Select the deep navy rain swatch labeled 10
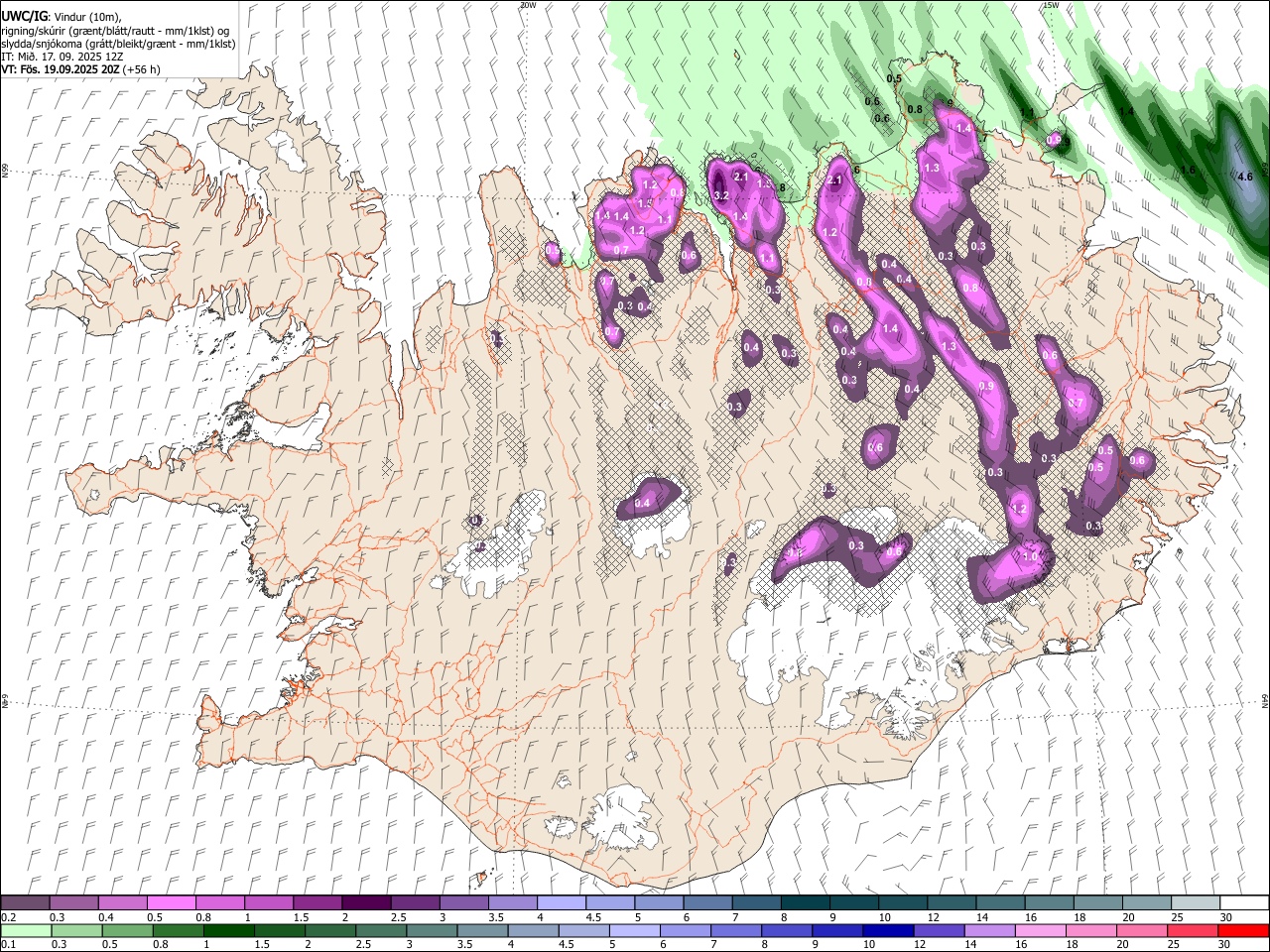 pos(887,930)
